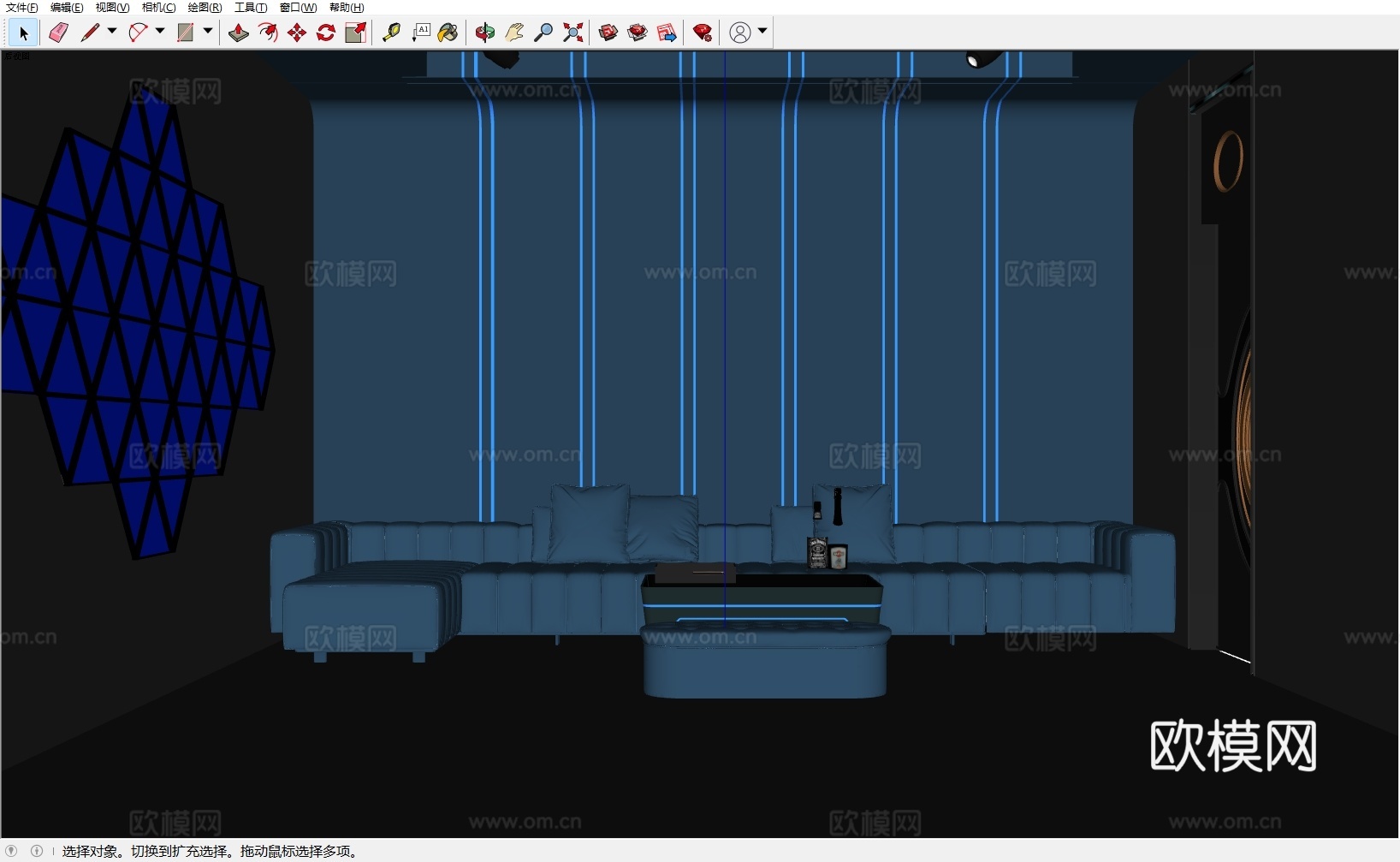Pick the Eraser tool

coord(58,33)
